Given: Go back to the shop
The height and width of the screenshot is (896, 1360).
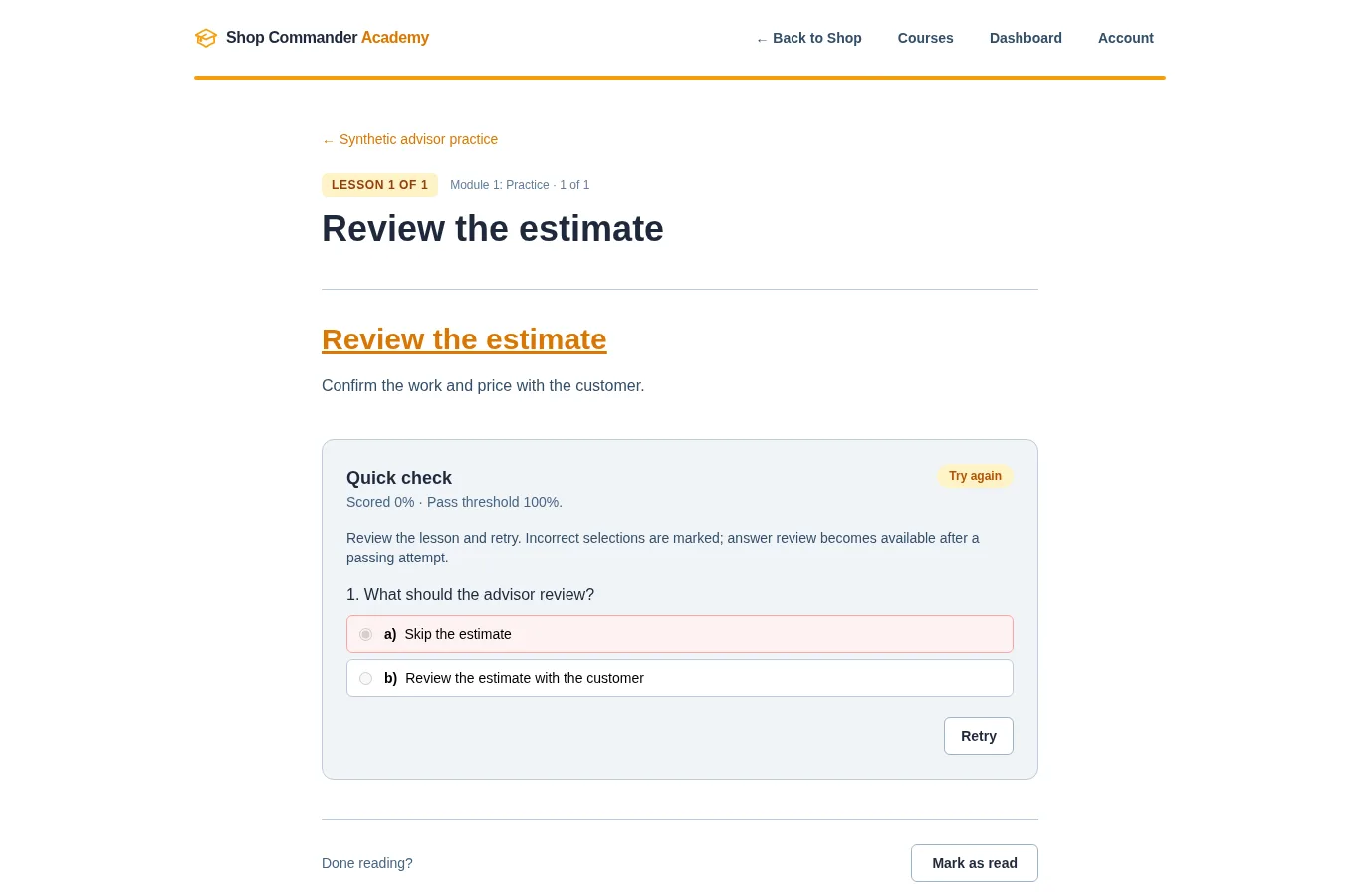Looking at the screenshot, I should [x=808, y=38].
